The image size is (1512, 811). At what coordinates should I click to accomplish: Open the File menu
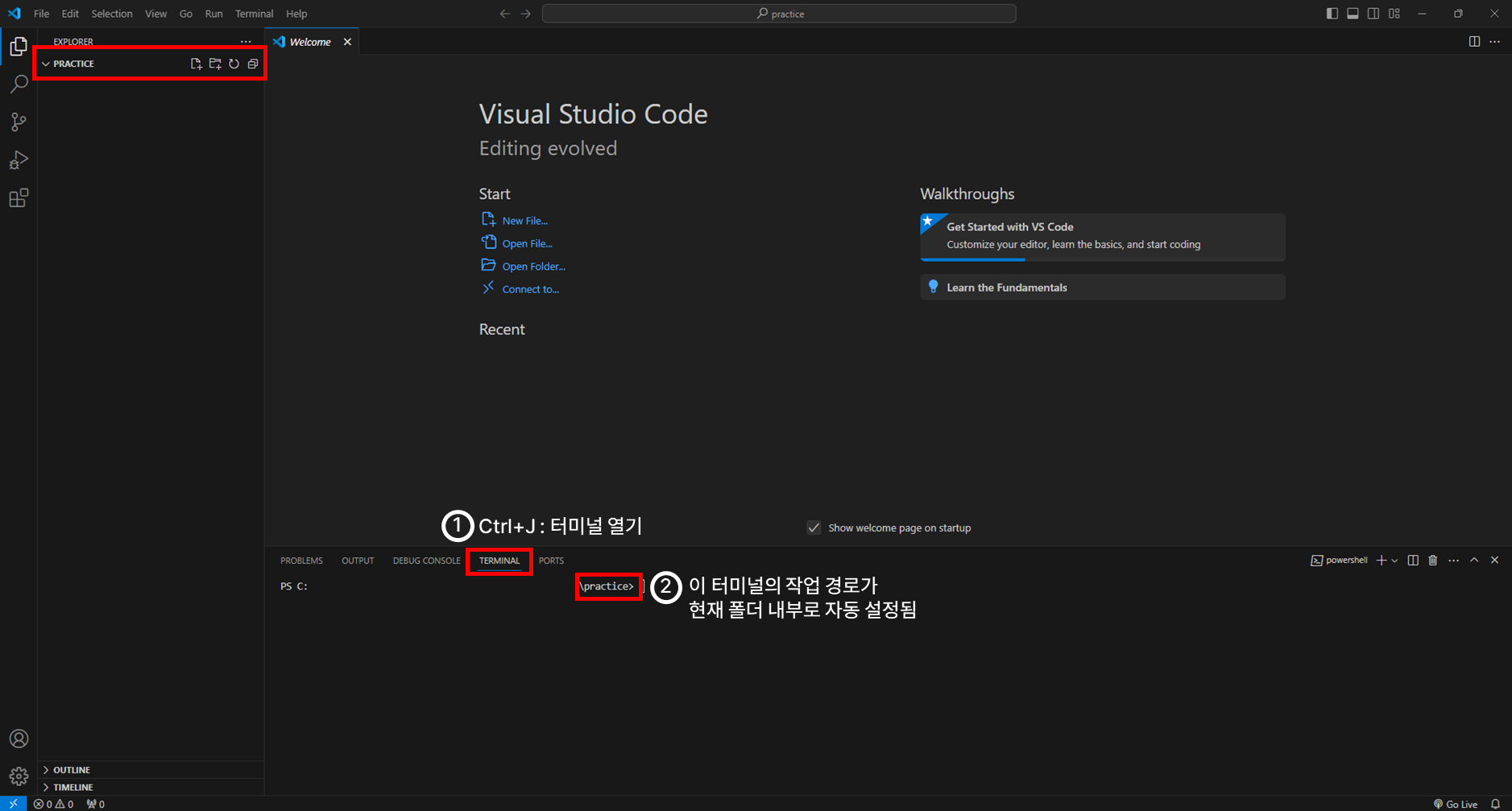click(42, 14)
